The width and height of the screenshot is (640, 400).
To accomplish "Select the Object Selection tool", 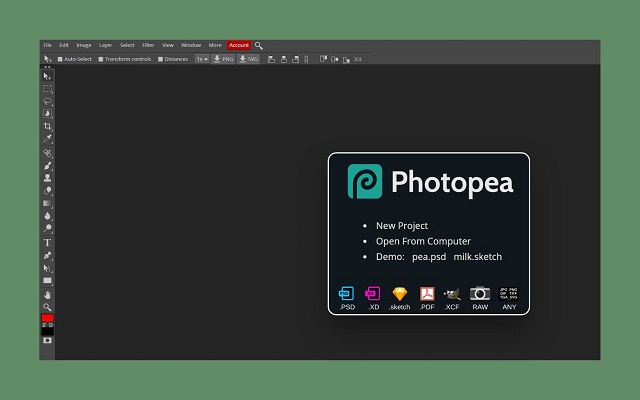I will click(x=47, y=114).
